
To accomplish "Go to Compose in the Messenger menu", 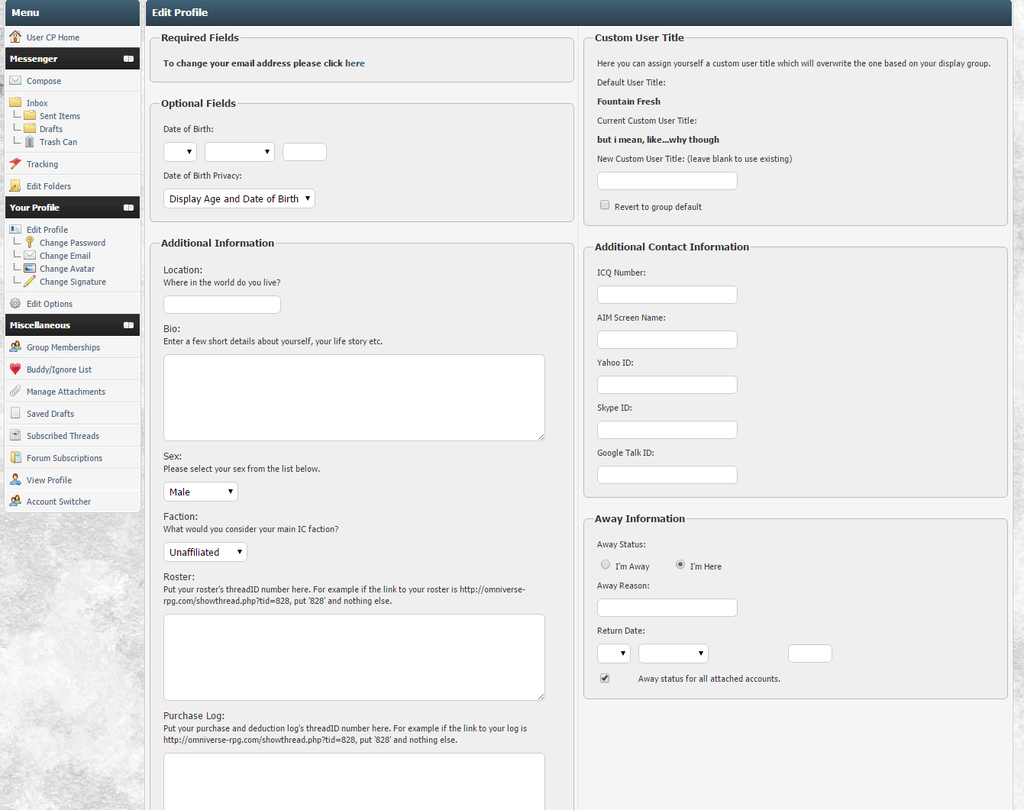I will click(x=44, y=81).
